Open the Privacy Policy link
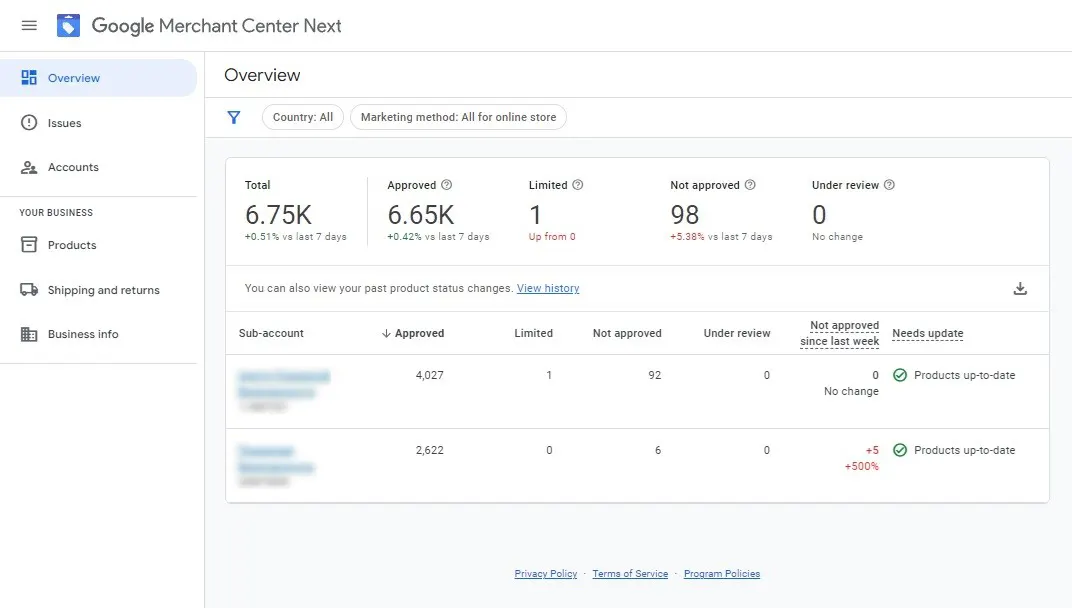 click(x=546, y=574)
